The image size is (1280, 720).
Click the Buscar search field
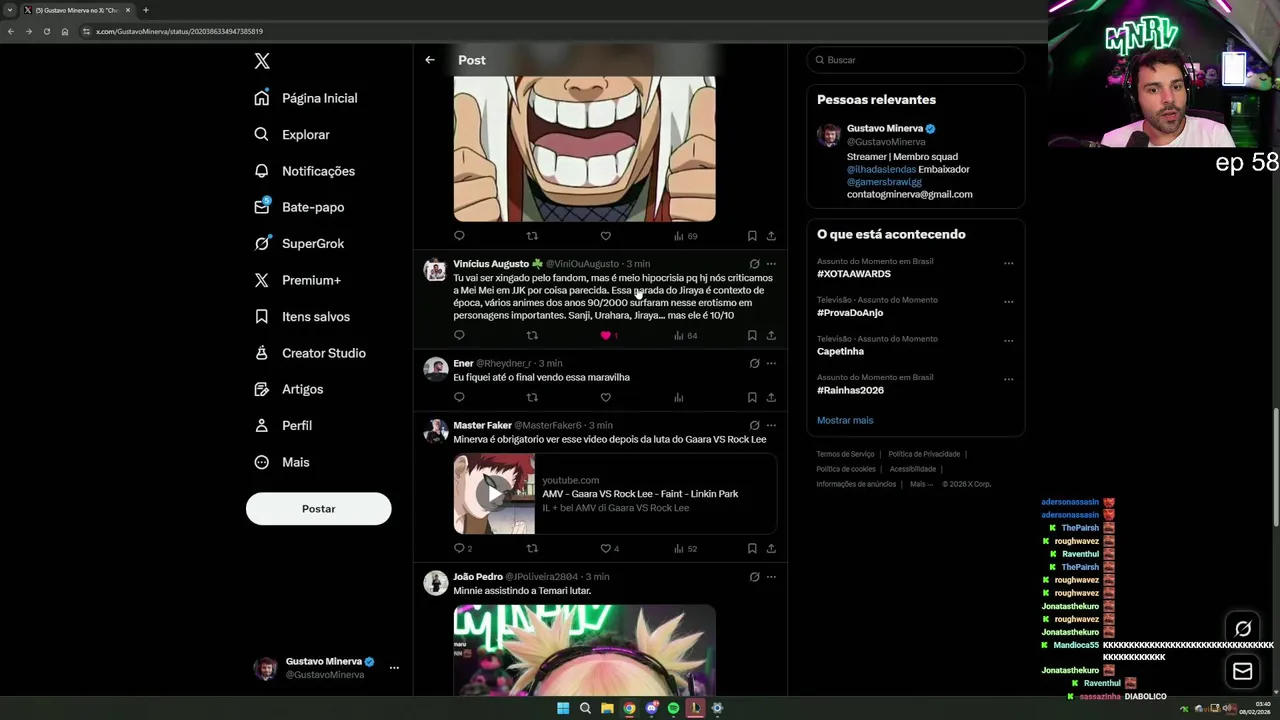coord(916,60)
